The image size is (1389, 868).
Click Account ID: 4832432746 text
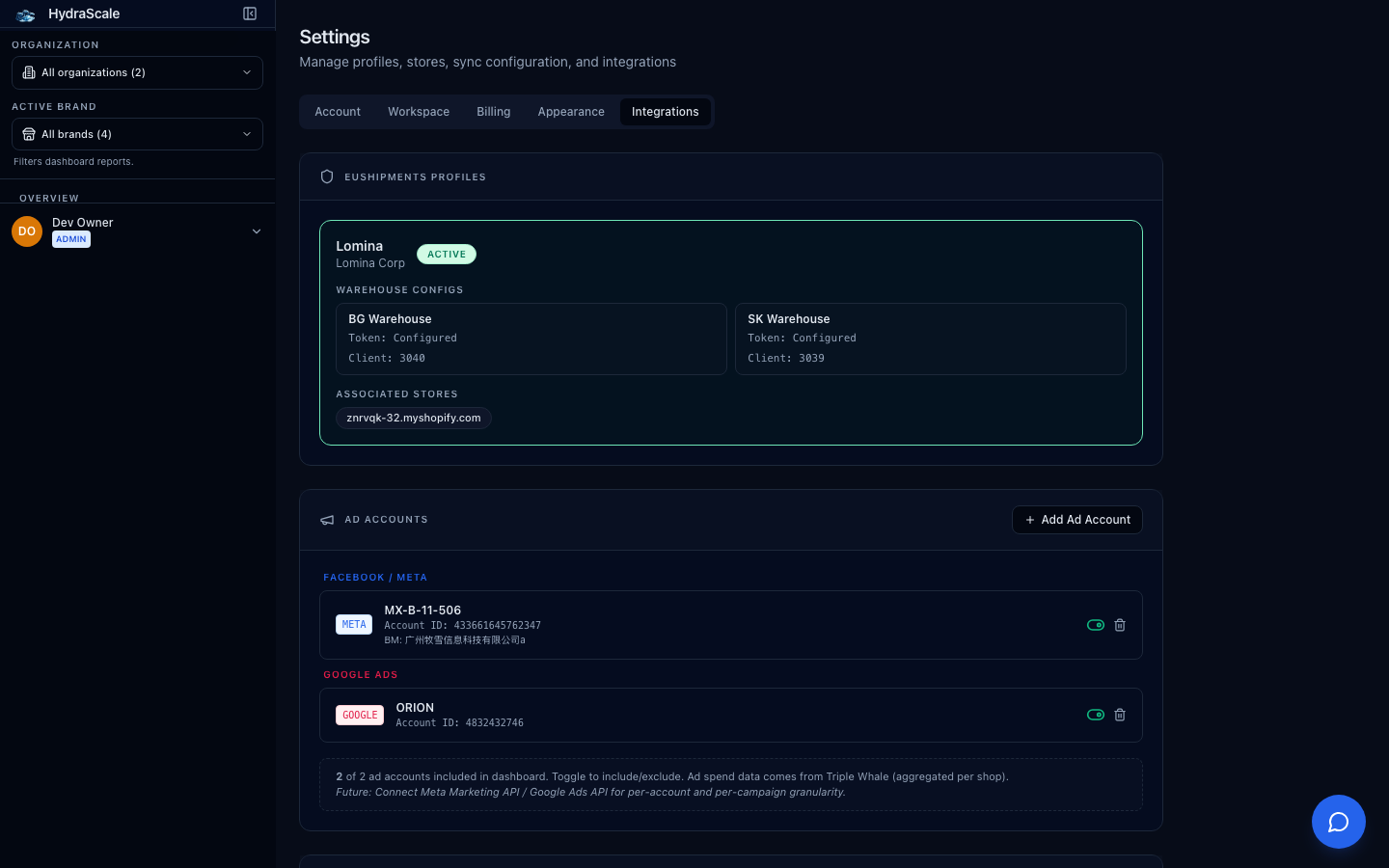(460, 723)
